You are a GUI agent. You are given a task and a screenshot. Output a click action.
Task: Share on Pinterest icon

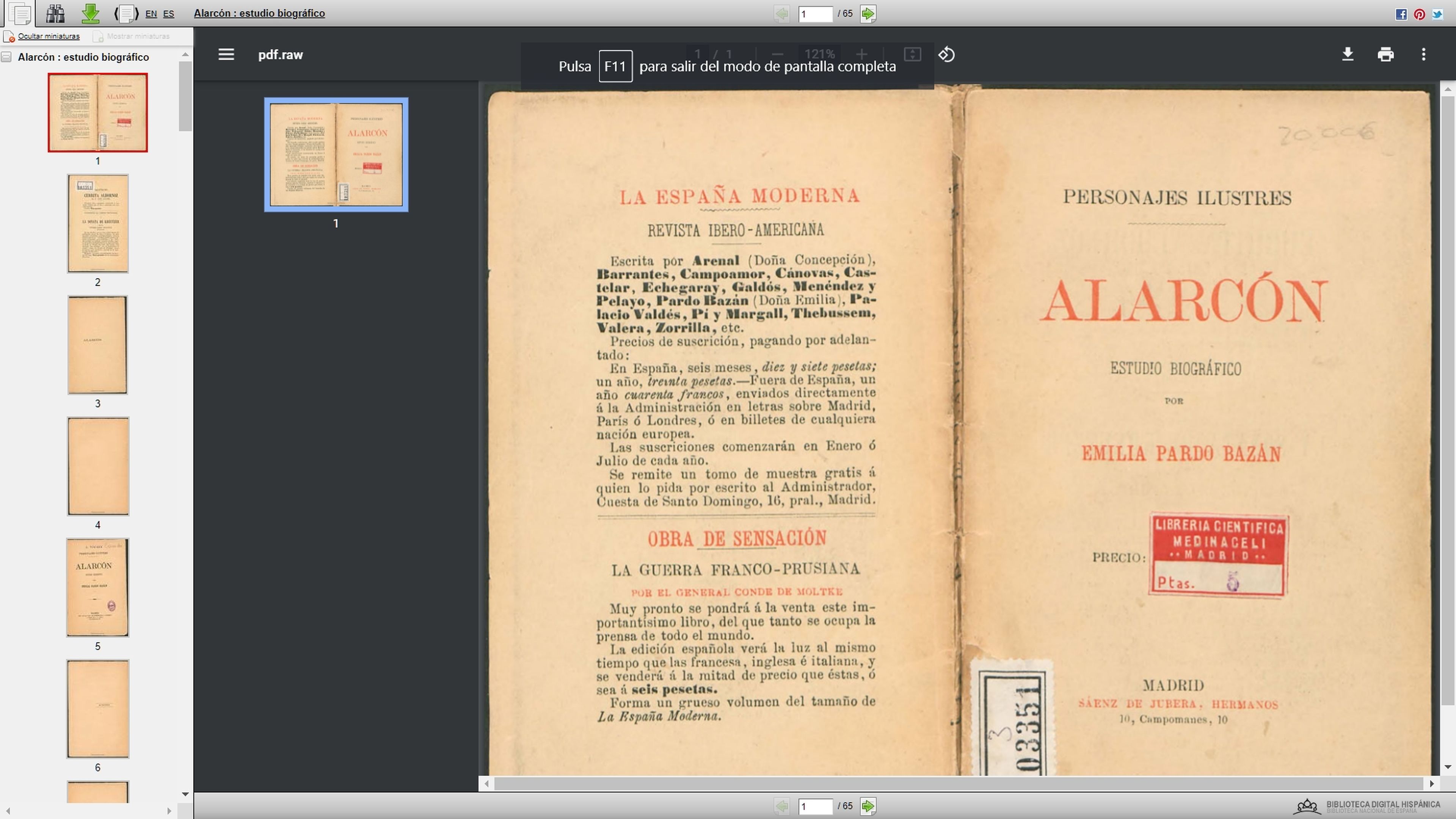coord(1419,14)
